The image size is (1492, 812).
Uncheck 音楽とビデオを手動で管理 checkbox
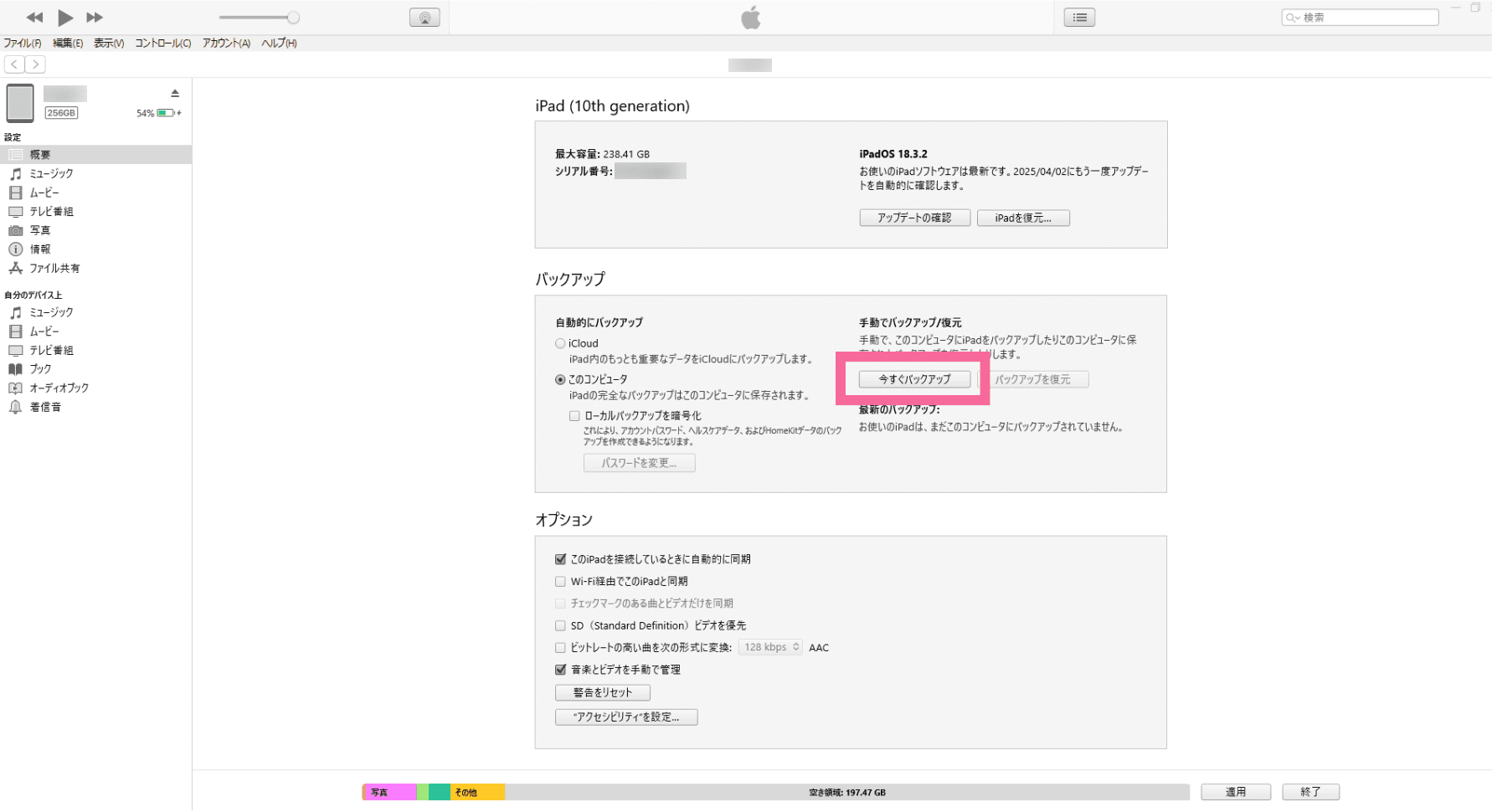click(560, 670)
